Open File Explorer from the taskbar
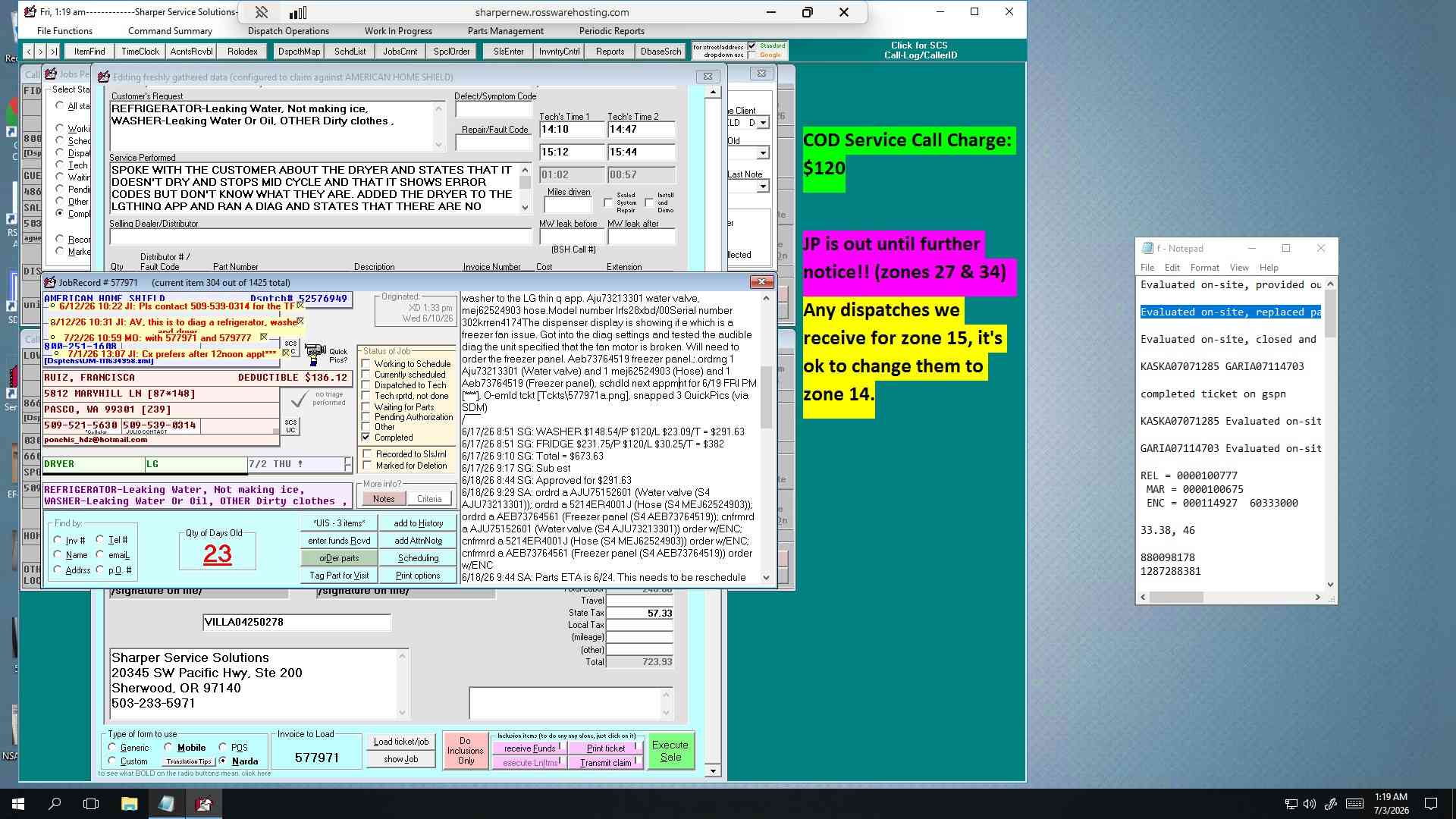 point(129,804)
